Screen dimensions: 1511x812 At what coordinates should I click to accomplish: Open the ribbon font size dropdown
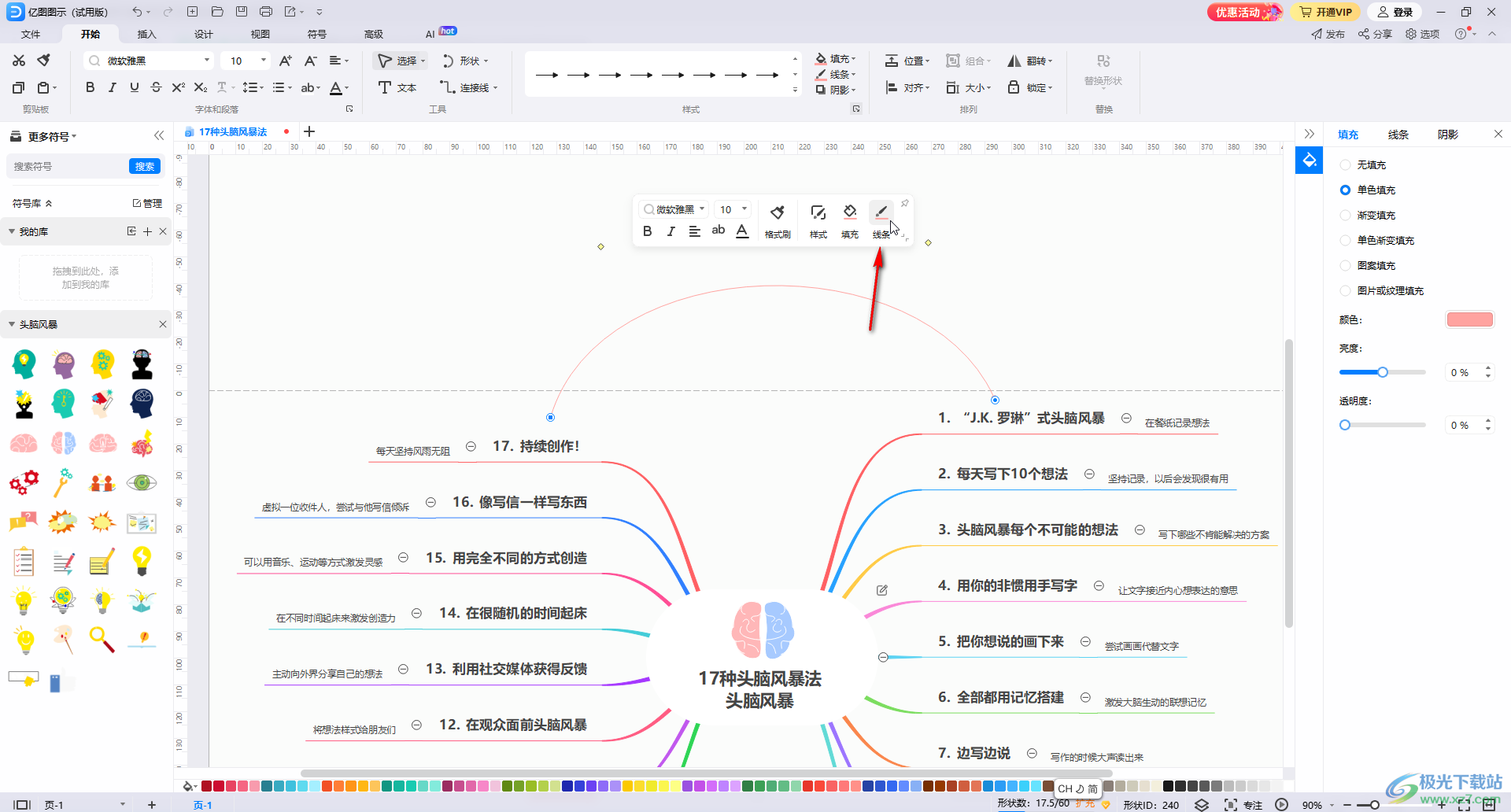pyautogui.click(x=264, y=61)
